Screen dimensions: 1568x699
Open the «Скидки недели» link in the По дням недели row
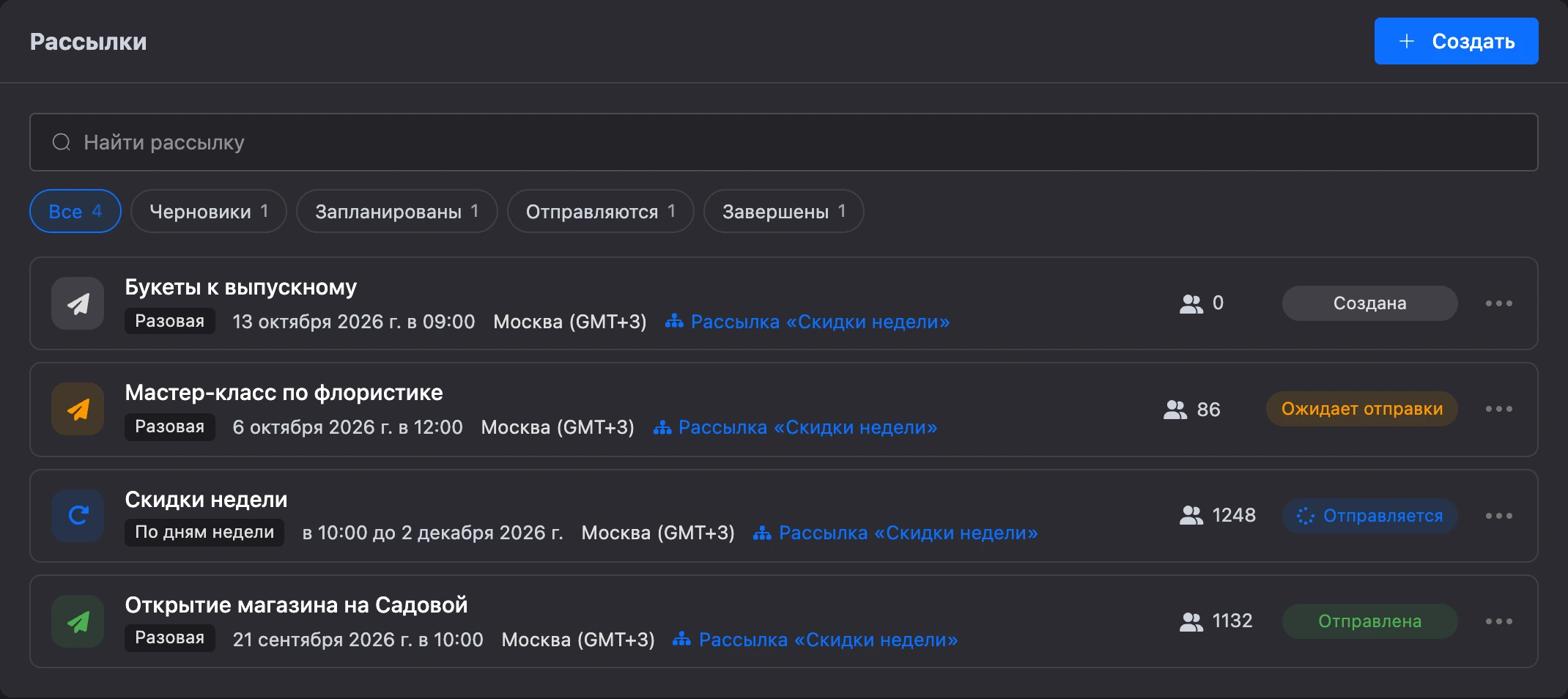908,533
